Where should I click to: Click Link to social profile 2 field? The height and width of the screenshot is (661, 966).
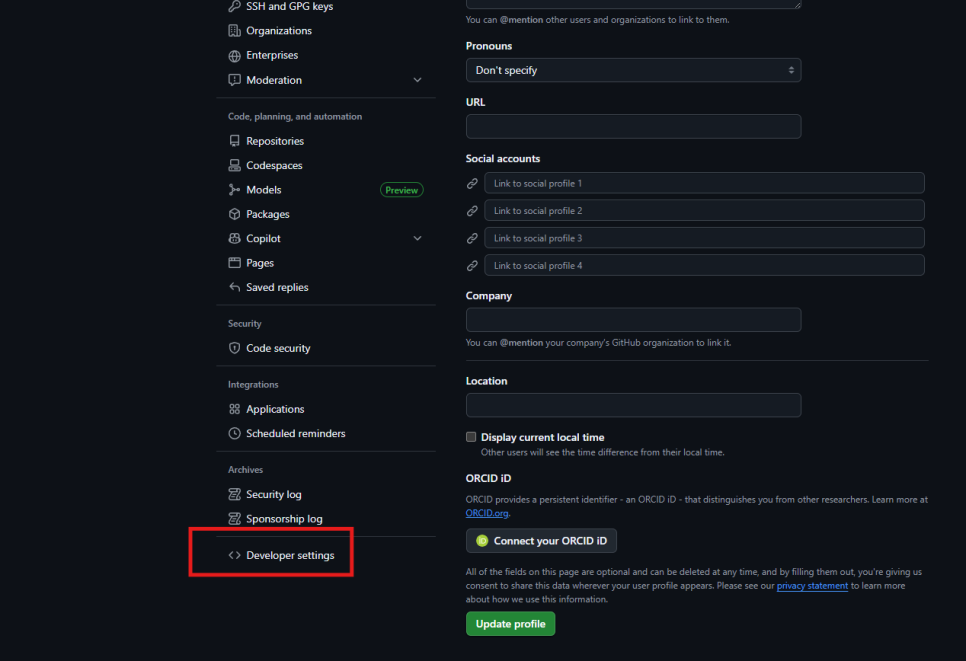click(x=704, y=211)
